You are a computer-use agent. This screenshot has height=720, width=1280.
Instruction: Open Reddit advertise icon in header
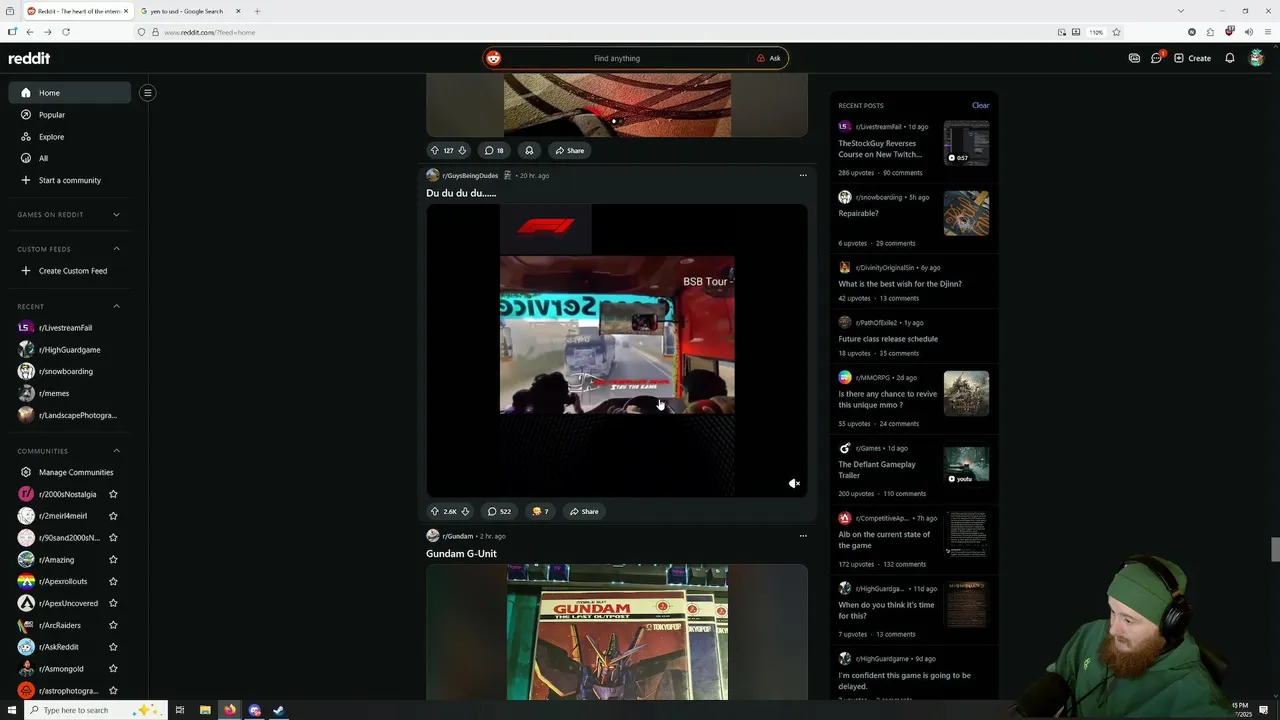1134,58
